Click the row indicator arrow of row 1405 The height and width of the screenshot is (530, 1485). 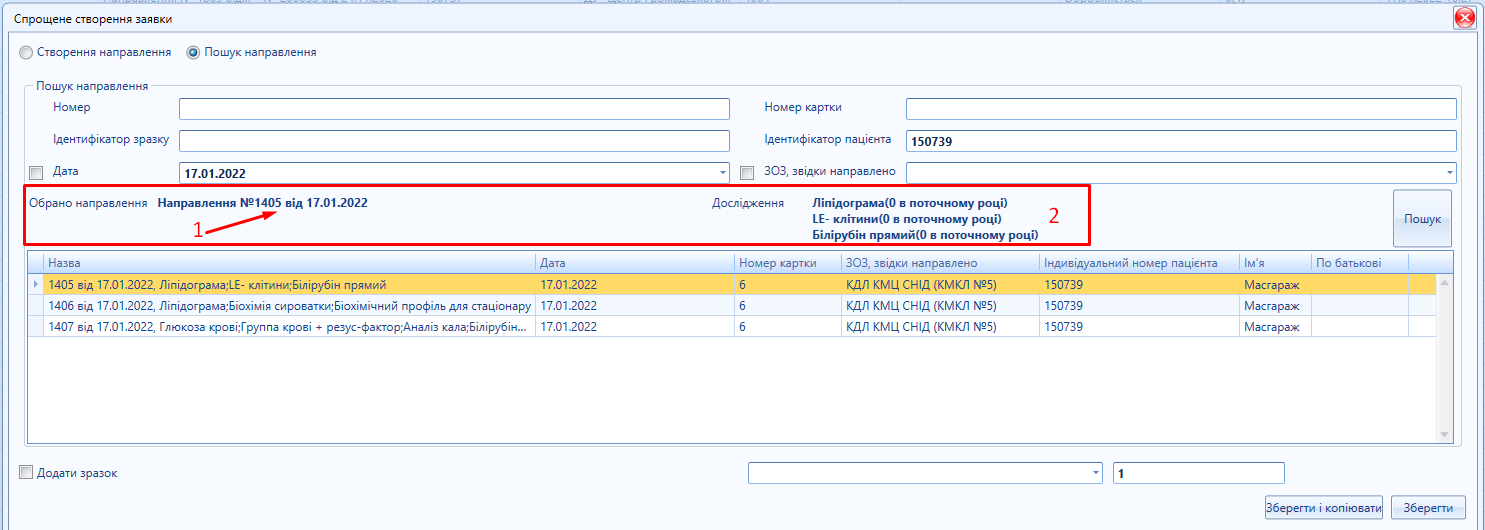(36, 284)
